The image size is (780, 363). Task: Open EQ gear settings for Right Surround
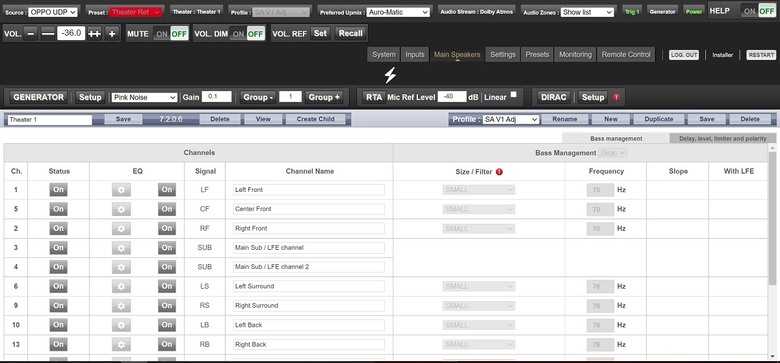pyautogui.click(x=121, y=306)
